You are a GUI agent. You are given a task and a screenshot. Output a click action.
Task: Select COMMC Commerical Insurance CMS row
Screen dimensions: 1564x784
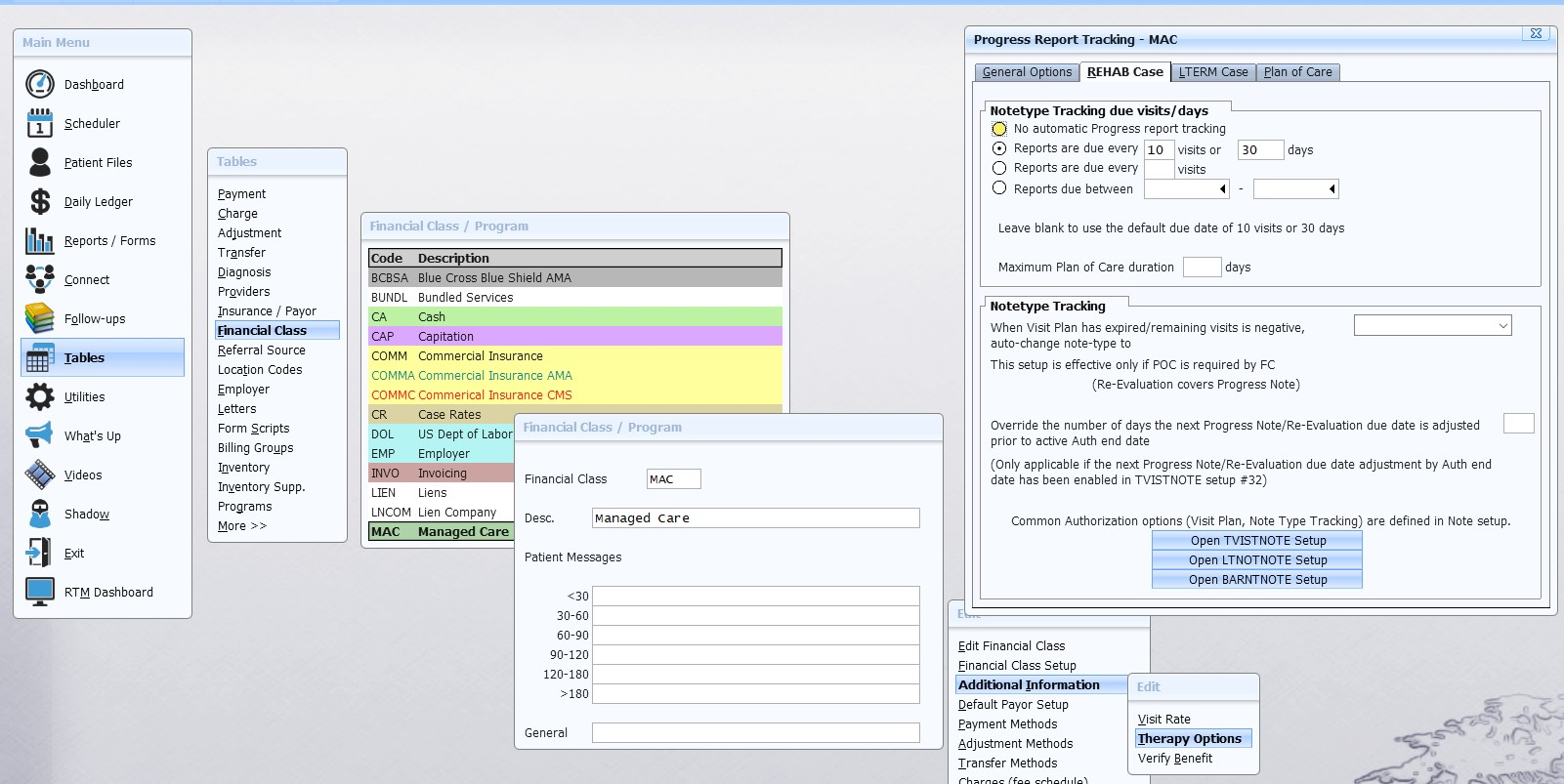(575, 394)
